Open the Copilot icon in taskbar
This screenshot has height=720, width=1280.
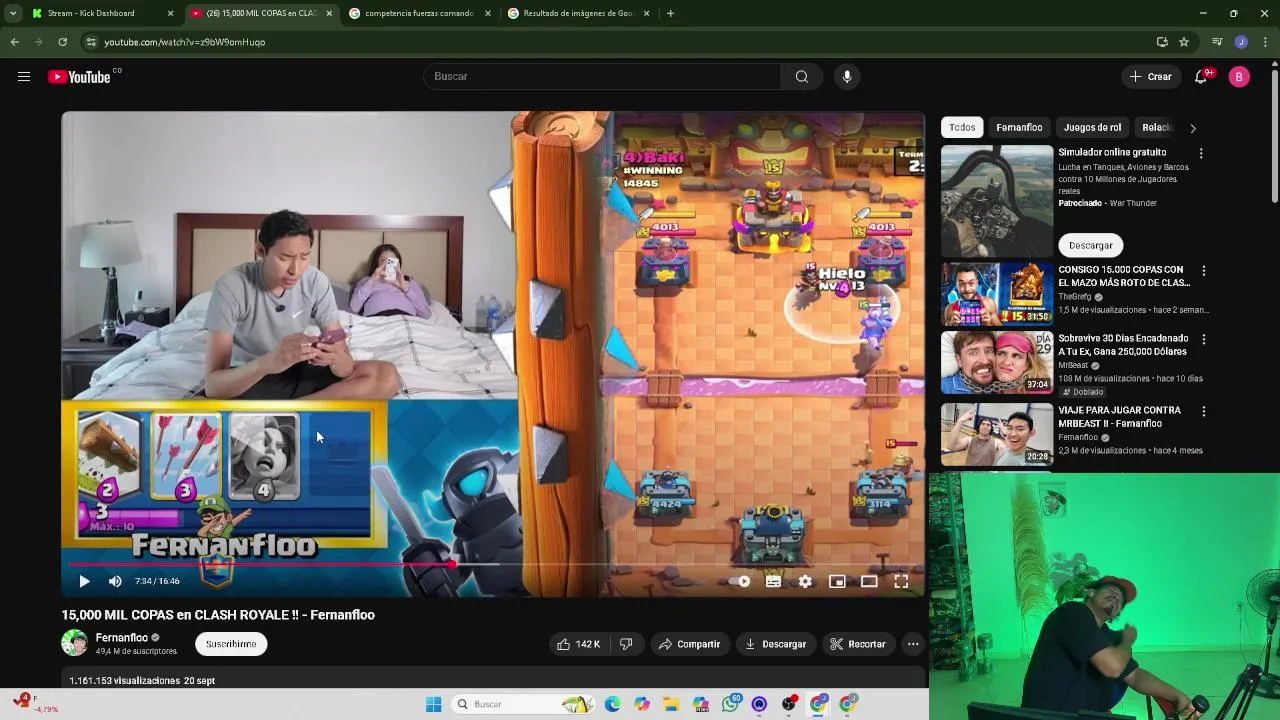coord(642,704)
